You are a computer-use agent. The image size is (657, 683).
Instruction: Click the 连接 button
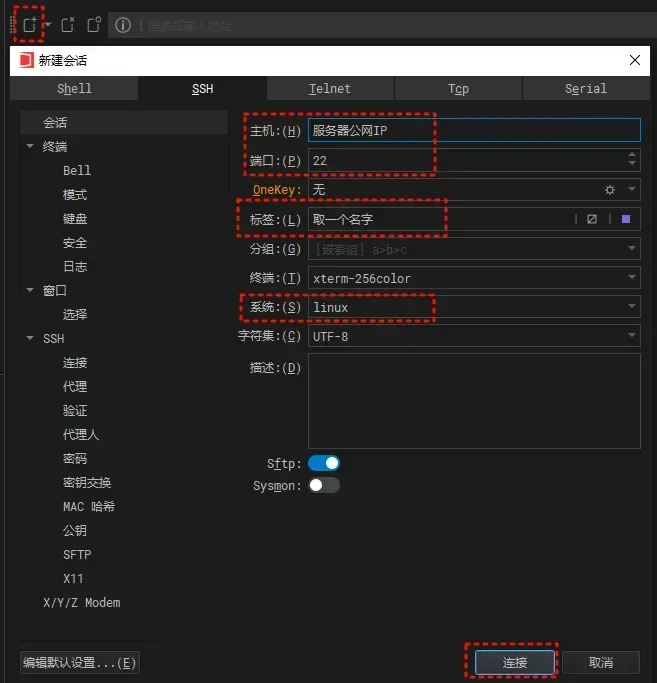(x=514, y=662)
